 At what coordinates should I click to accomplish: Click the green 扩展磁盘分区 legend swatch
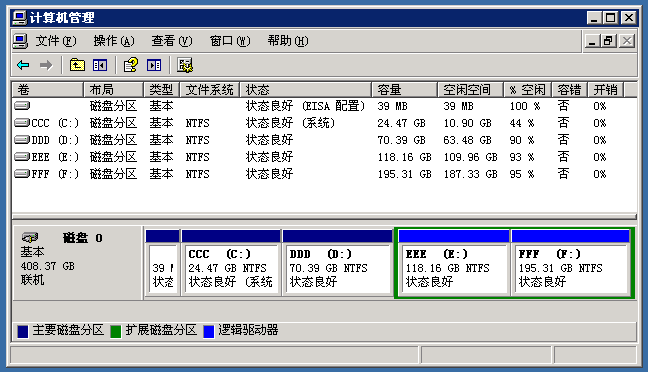pos(116,331)
